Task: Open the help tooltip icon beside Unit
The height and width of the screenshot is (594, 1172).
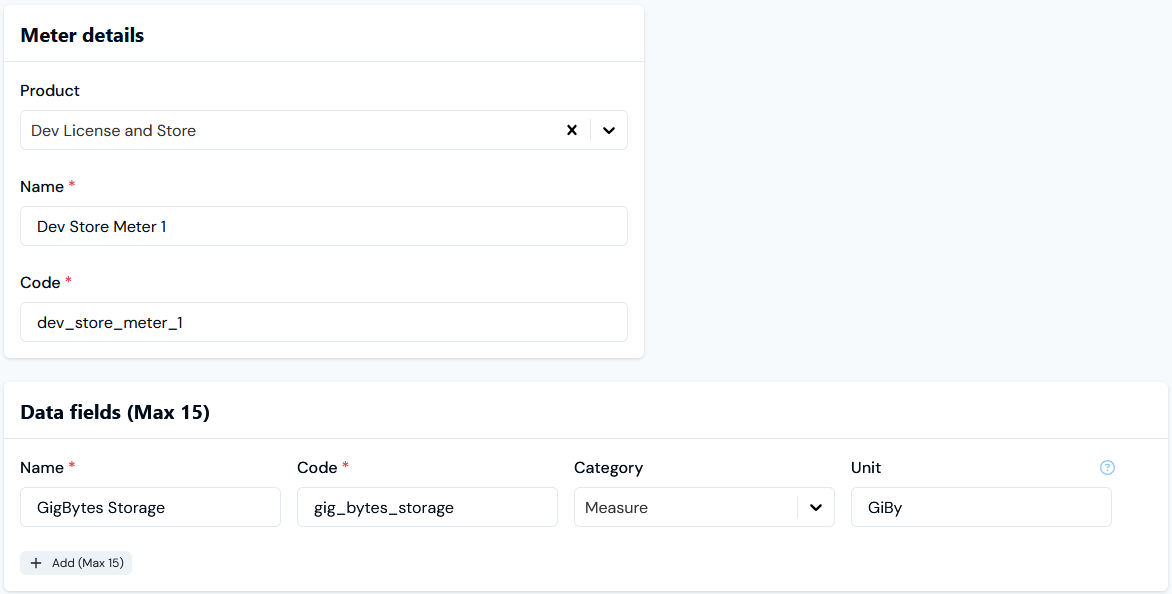Action: tap(1107, 467)
